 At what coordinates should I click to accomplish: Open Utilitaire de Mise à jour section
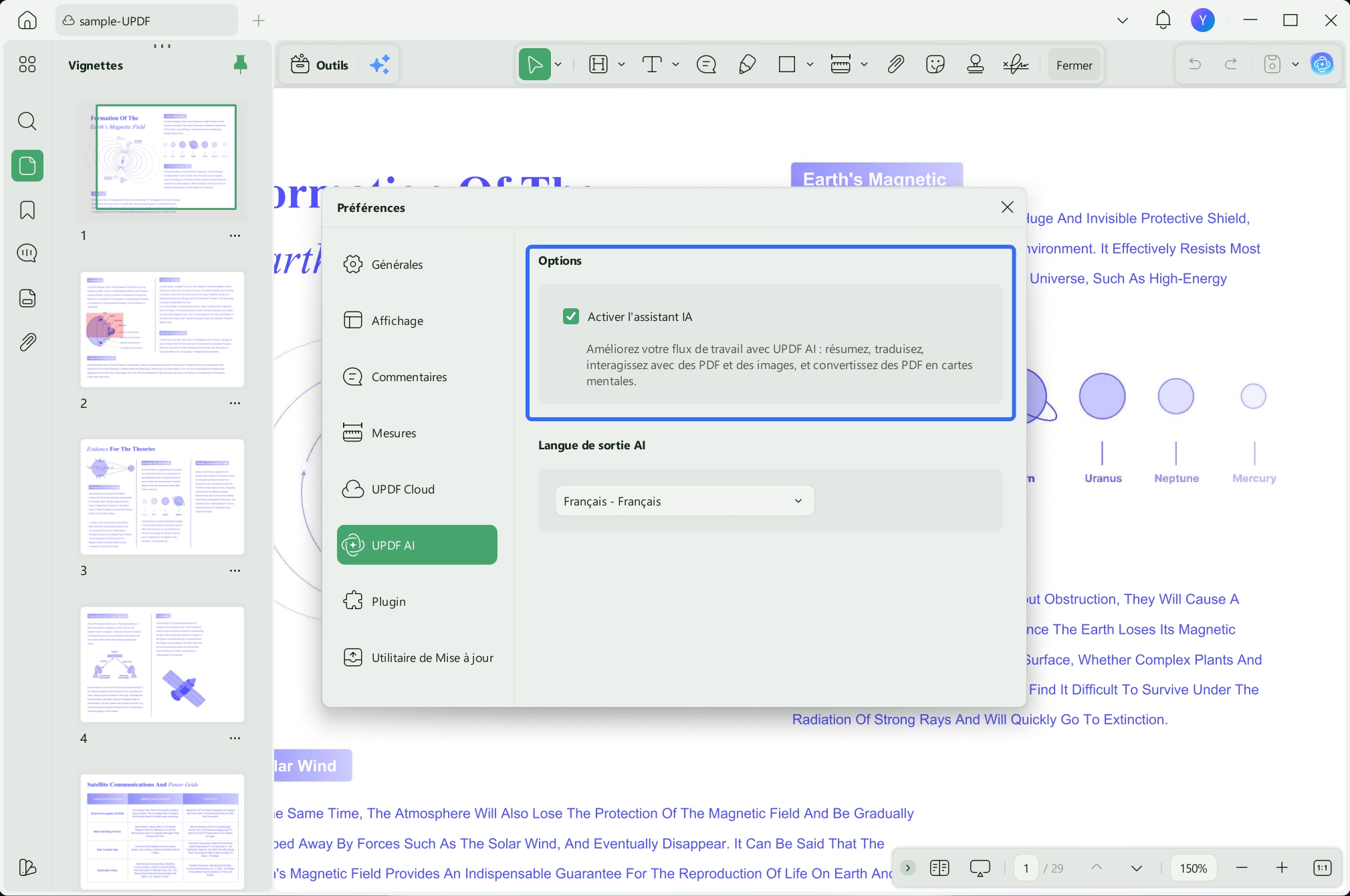click(x=417, y=657)
